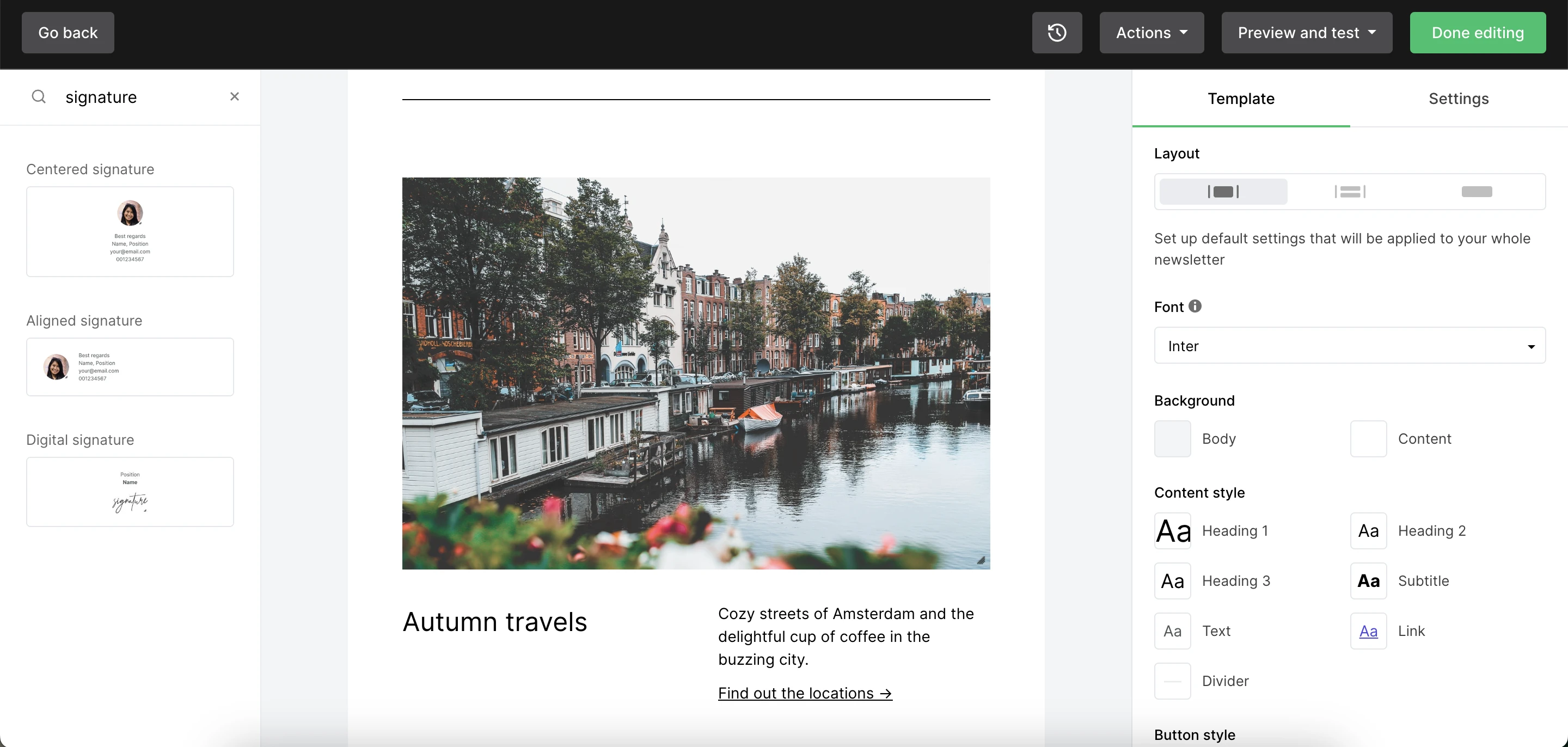Open the Body background color swatch
This screenshot has width=1568, height=747.
(x=1172, y=439)
